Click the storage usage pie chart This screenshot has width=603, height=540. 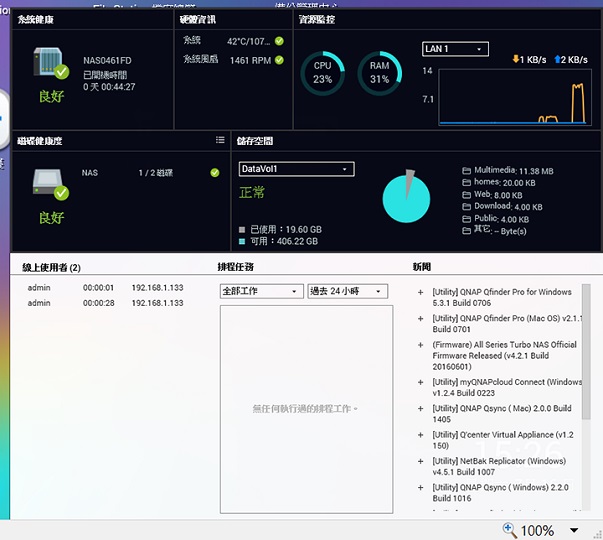[x=406, y=197]
